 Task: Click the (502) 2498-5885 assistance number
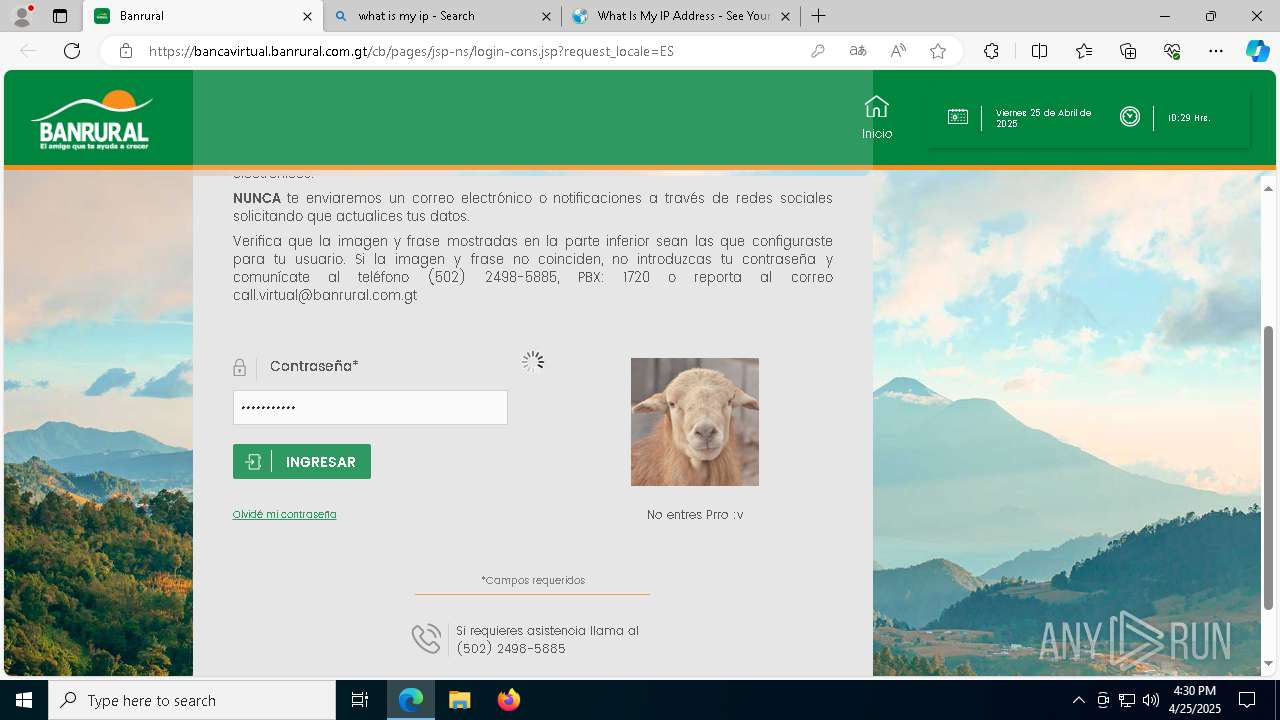(x=510, y=649)
